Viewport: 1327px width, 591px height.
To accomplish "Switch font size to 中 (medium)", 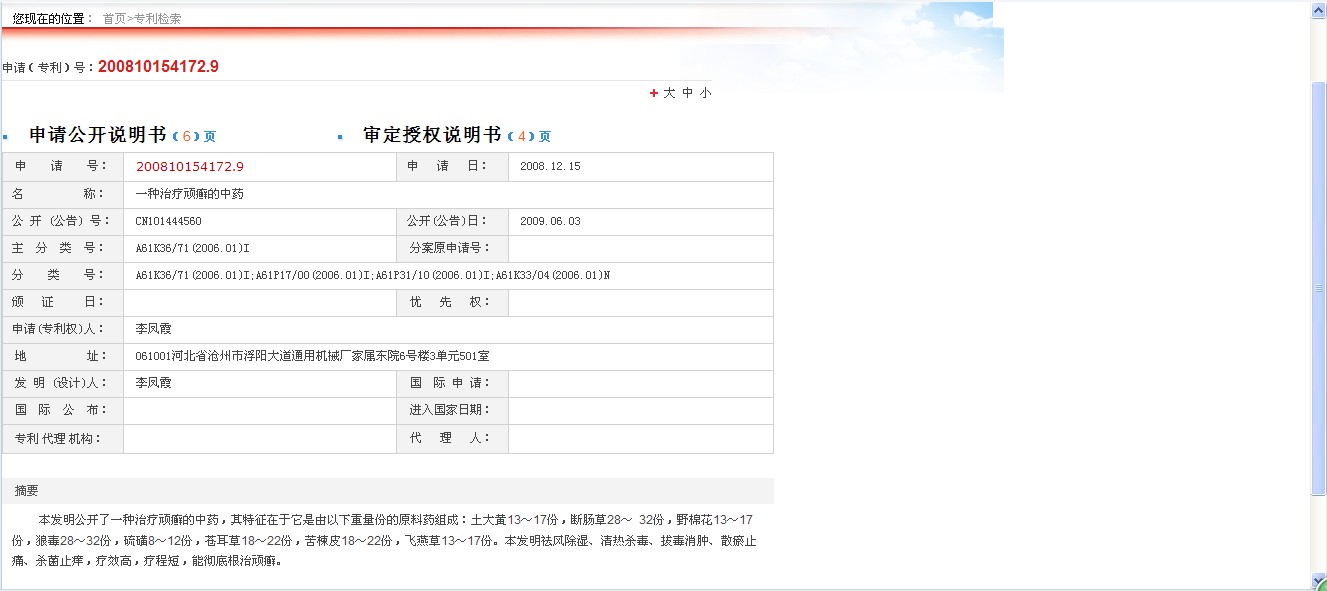I will pyautogui.click(x=687, y=93).
